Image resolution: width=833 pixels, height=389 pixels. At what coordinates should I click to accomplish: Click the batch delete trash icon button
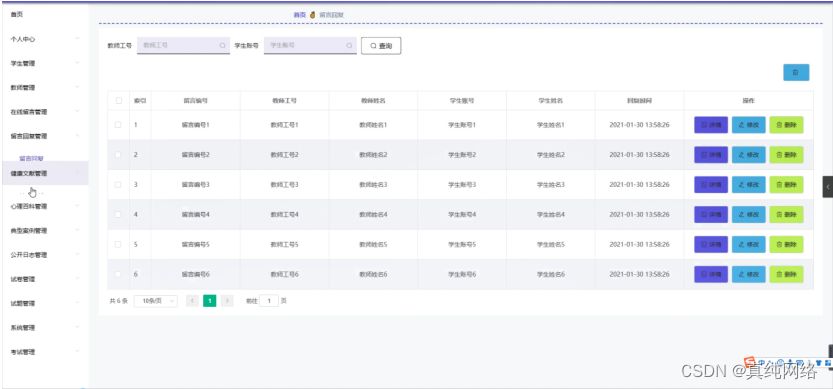click(796, 72)
